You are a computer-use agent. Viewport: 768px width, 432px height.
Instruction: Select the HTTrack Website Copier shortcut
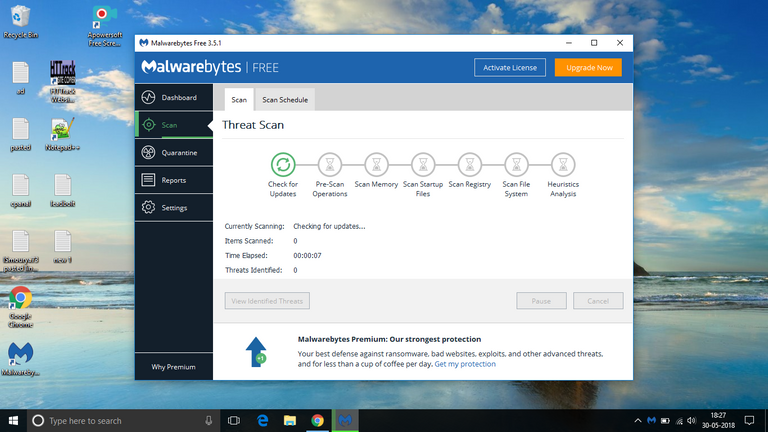tap(62, 82)
